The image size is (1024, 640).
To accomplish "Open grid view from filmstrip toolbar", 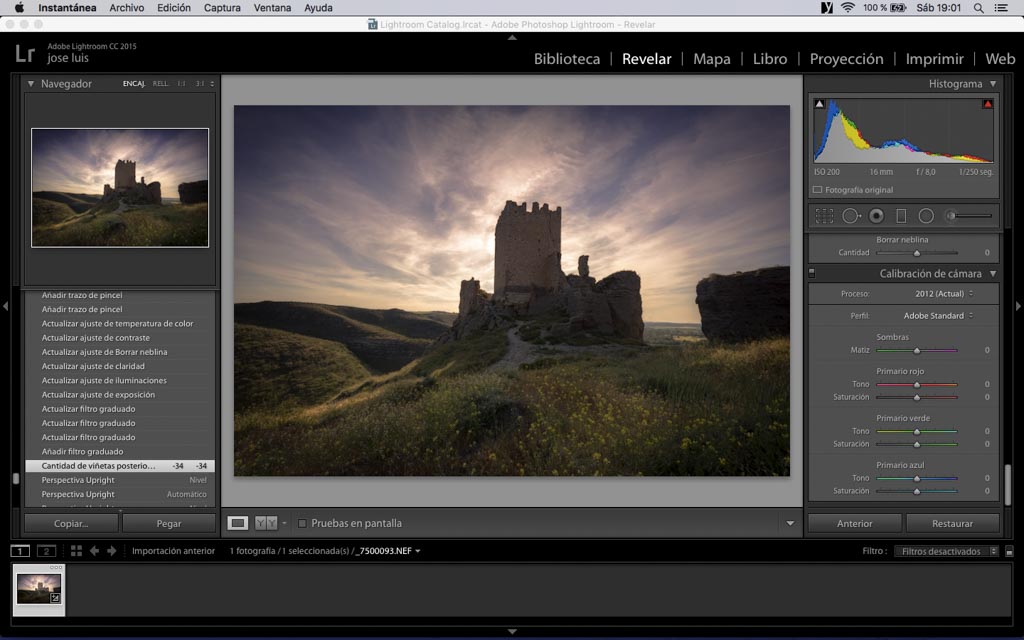I will (76, 551).
